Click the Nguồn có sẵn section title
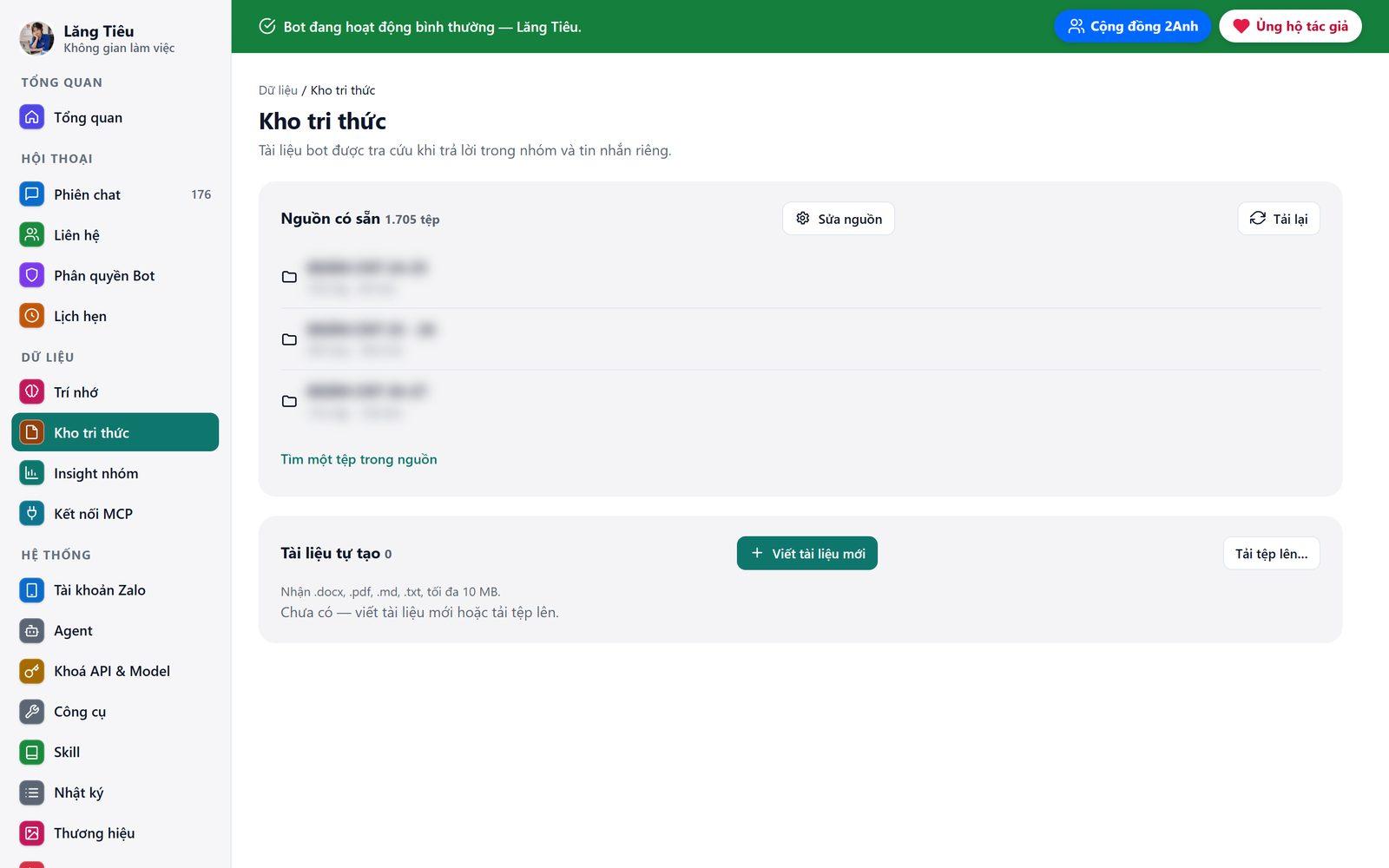 330,219
